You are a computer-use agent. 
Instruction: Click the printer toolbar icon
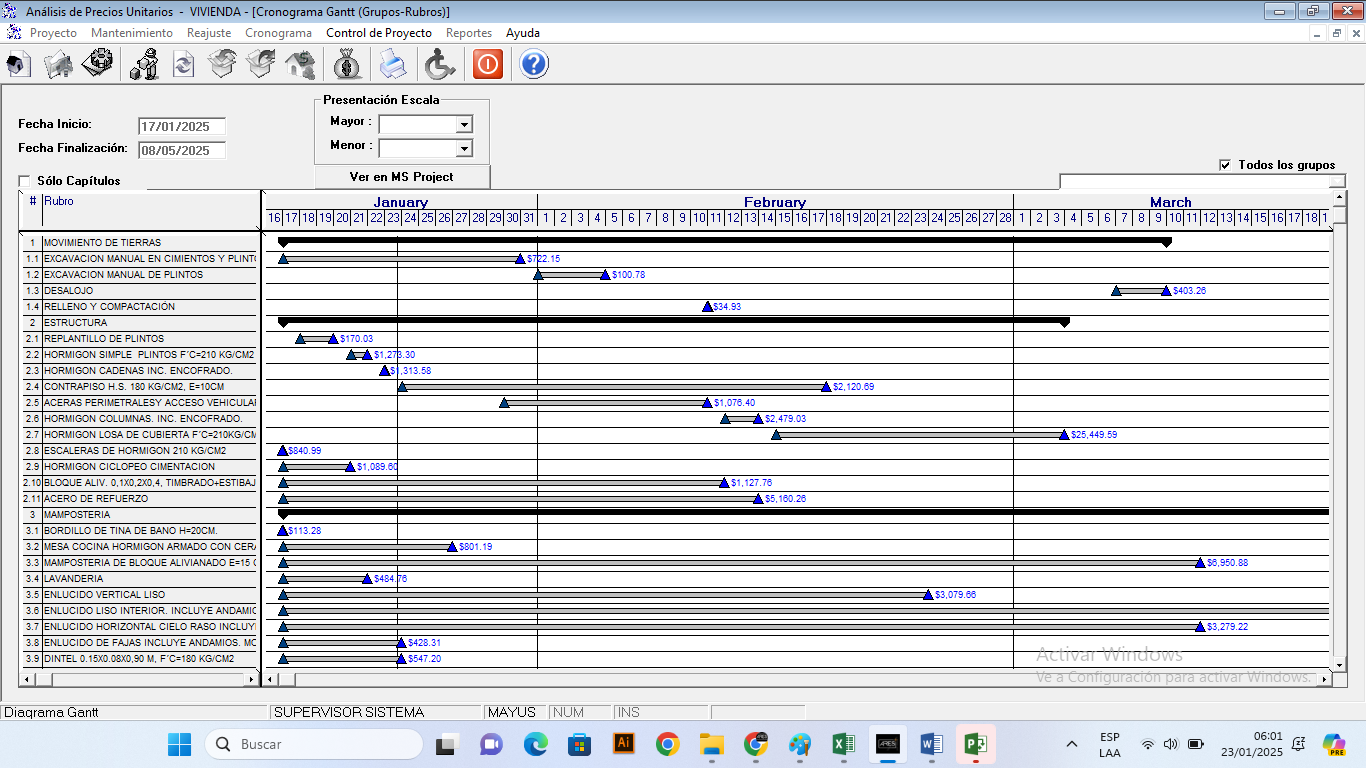pyautogui.click(x=393, y=65)
